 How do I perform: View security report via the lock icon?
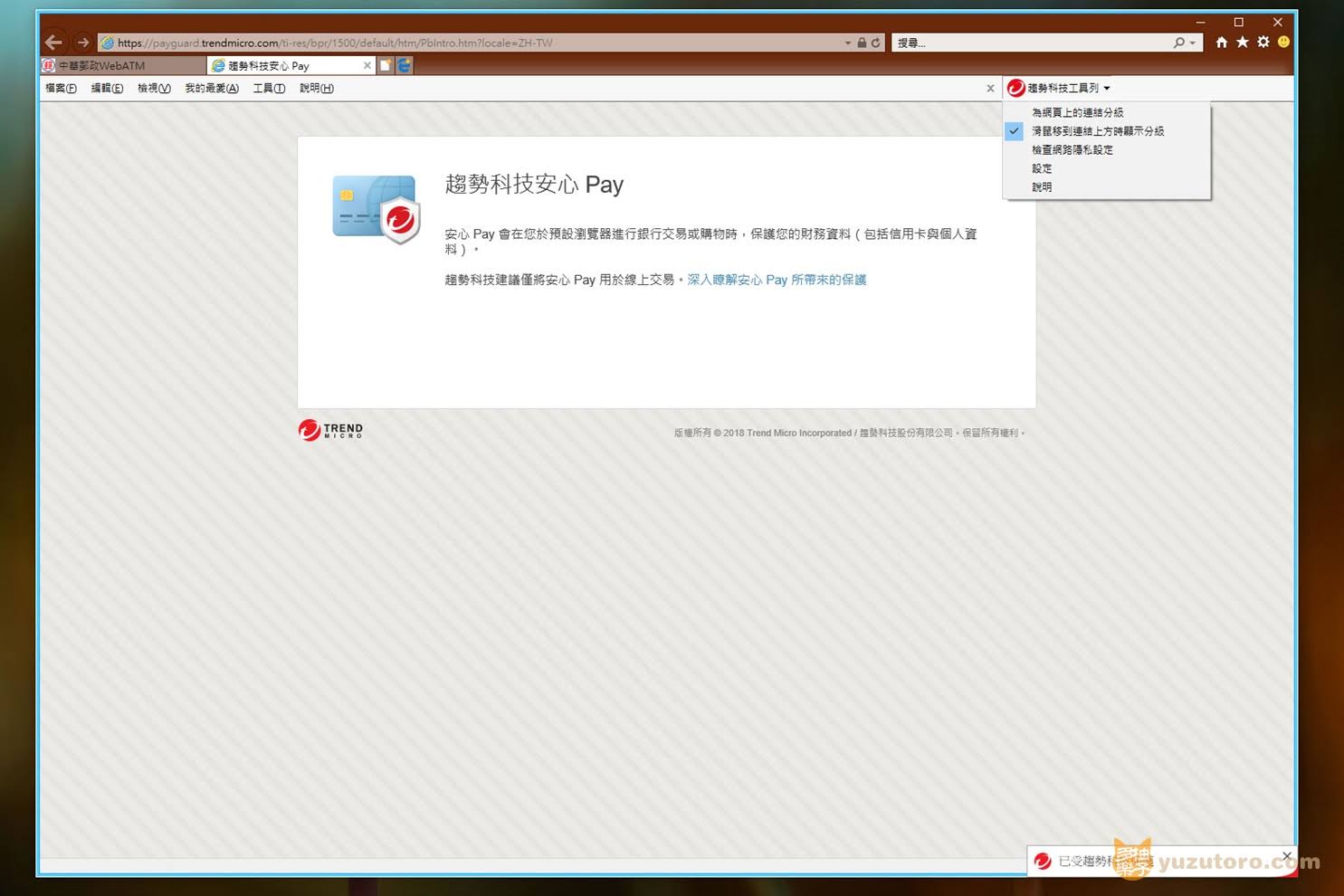(862, 43)
